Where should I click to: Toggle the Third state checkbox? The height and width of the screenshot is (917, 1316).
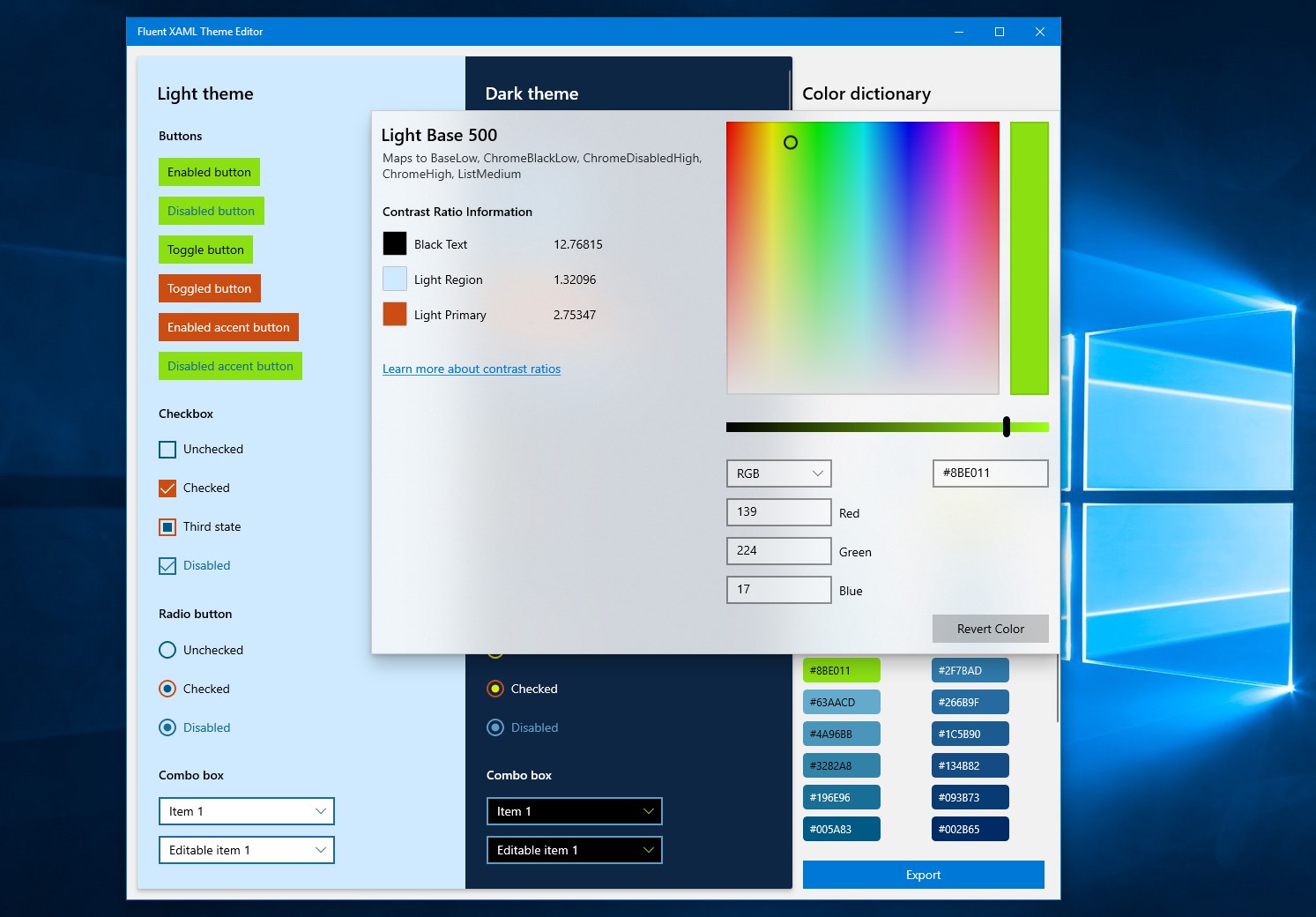pyautogui.click(x=167, y=526)
